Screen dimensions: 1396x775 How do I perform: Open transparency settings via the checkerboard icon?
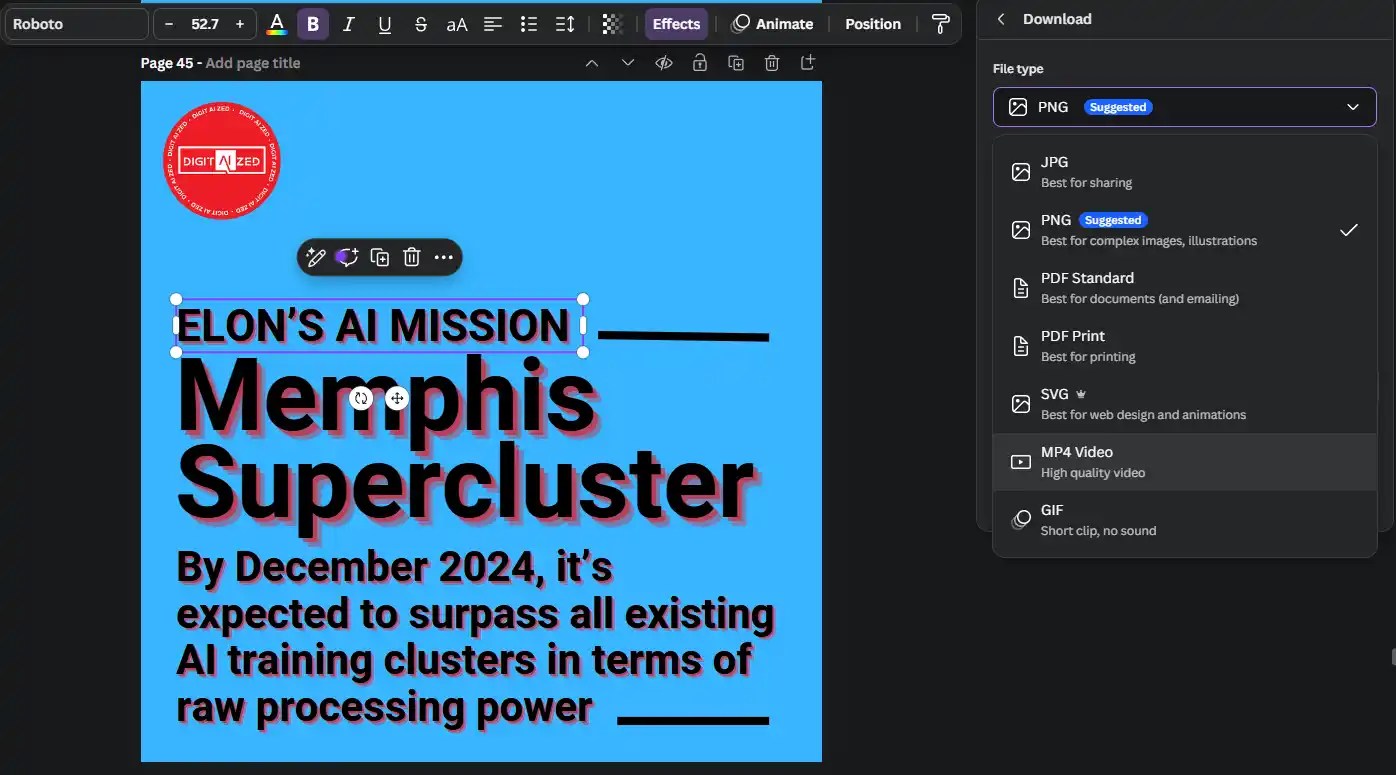(611, 23)
